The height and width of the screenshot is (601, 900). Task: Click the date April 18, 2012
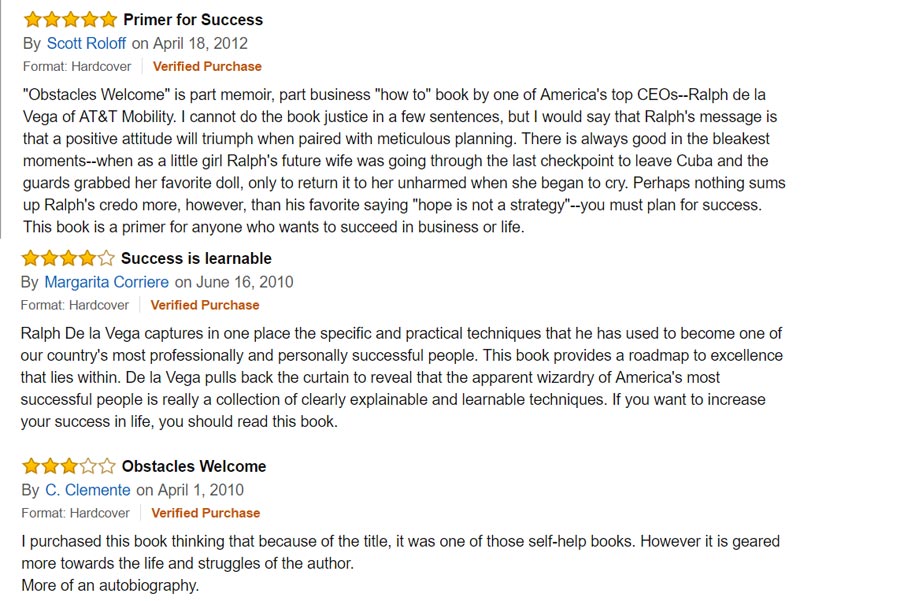click(x=200, y=43)
